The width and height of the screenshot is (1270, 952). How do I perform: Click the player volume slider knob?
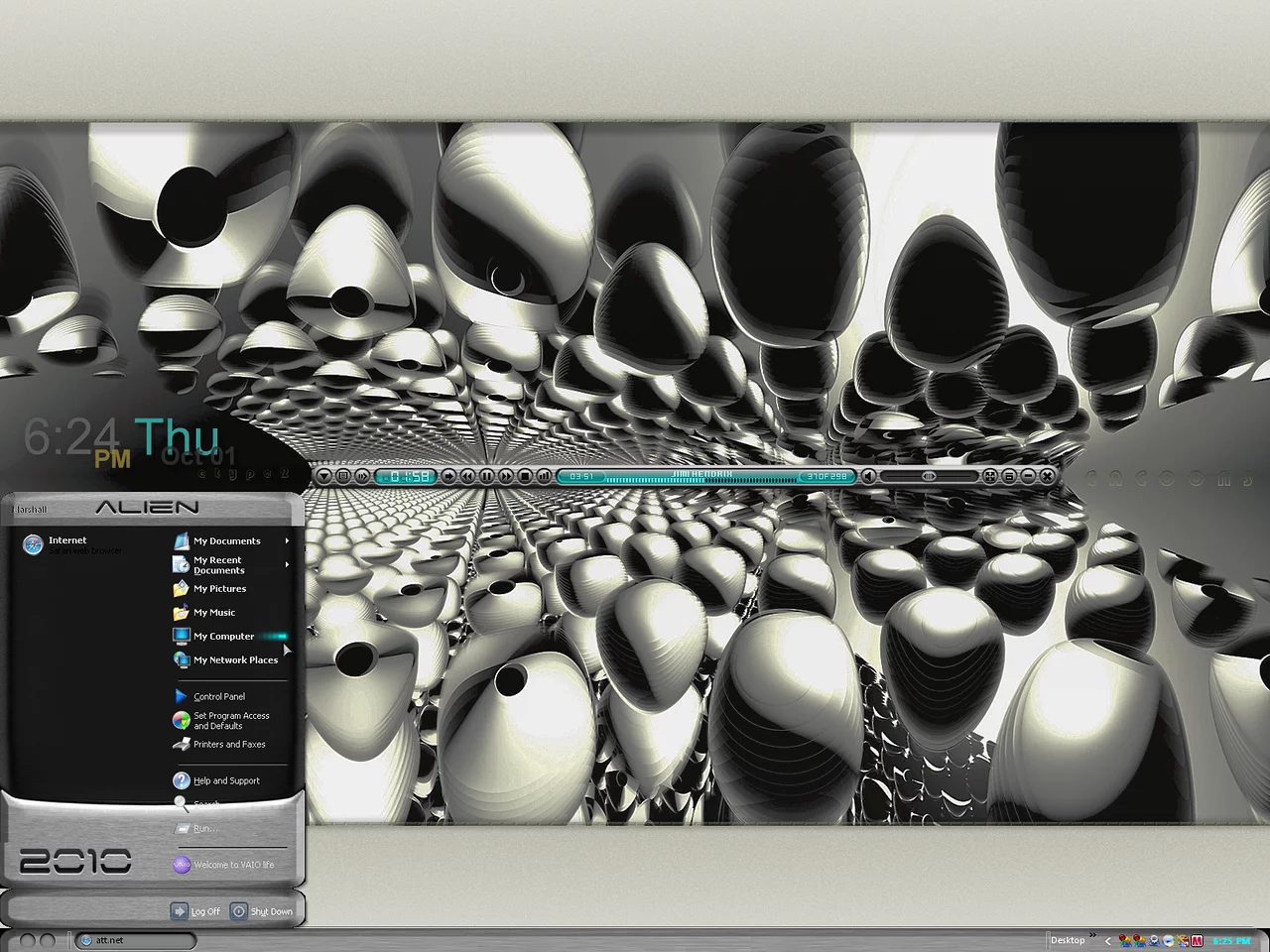click(929, 476)
